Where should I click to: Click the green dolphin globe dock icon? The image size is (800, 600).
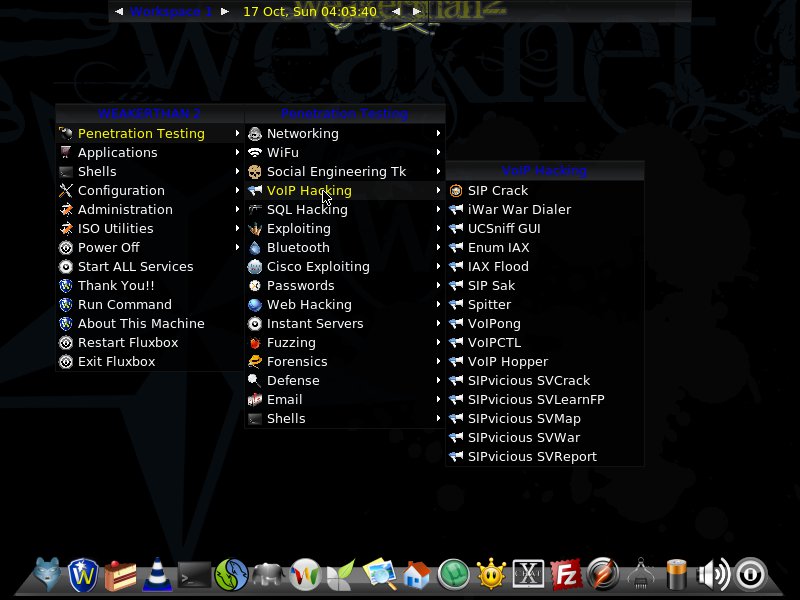click(x=232, y=576)
